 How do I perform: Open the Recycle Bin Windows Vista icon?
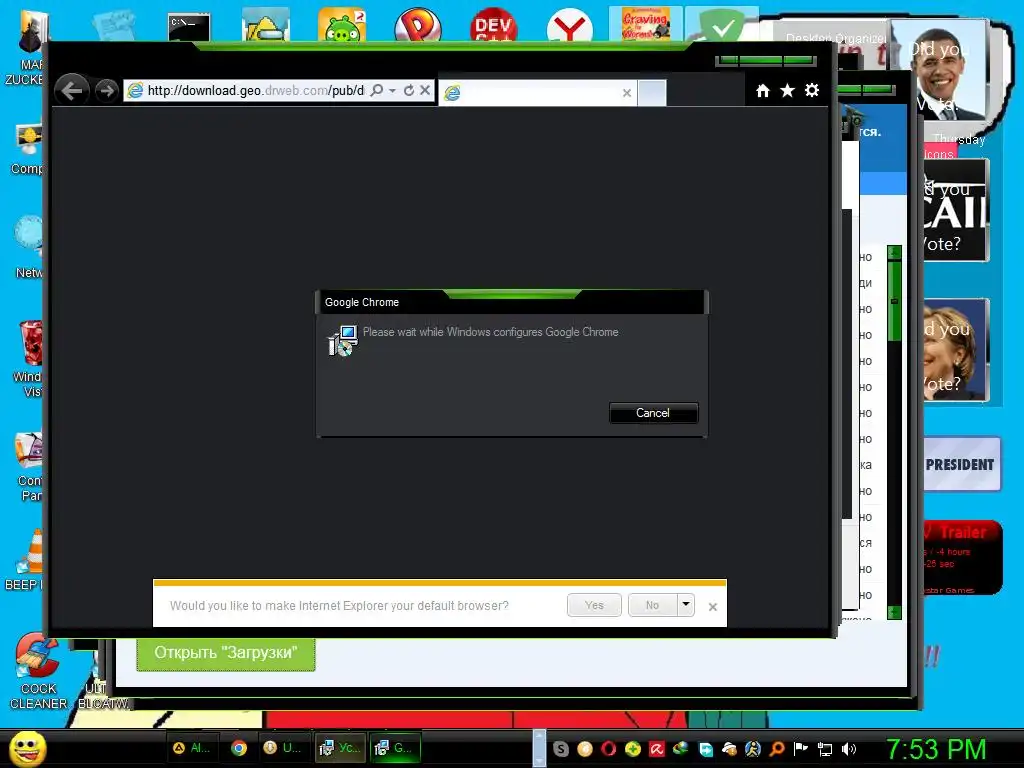coord(29,358)
